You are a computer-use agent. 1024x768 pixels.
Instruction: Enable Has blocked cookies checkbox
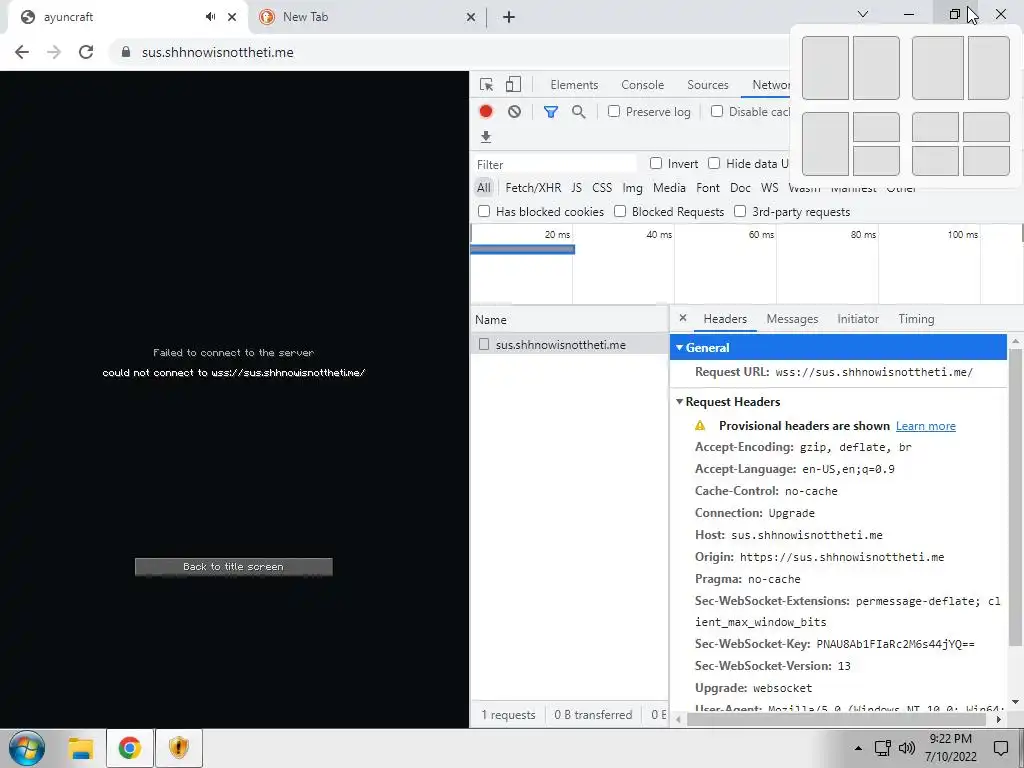(x=484, y=211)
